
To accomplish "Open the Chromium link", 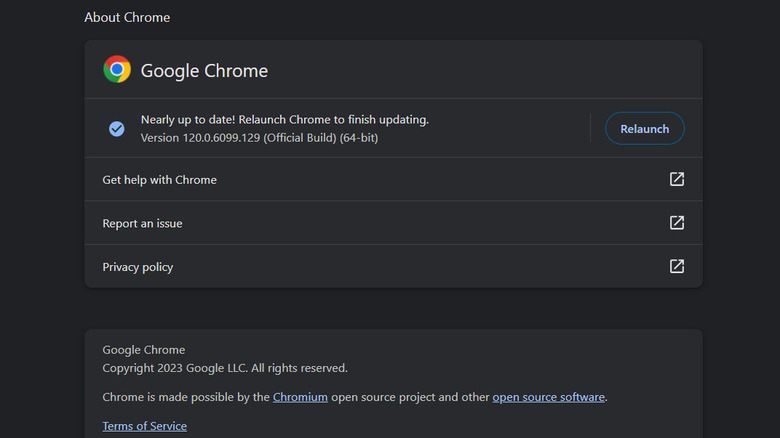I will point(300,397).
